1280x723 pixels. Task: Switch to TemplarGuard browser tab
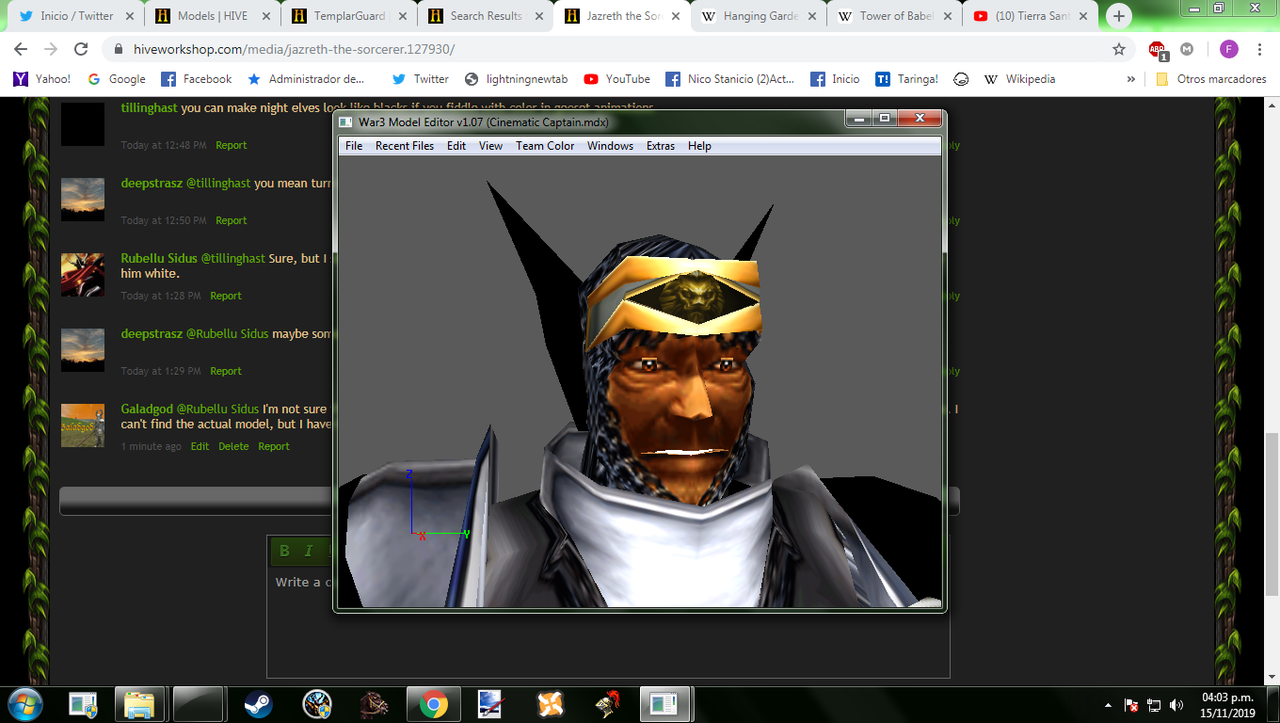click(349, 16)
